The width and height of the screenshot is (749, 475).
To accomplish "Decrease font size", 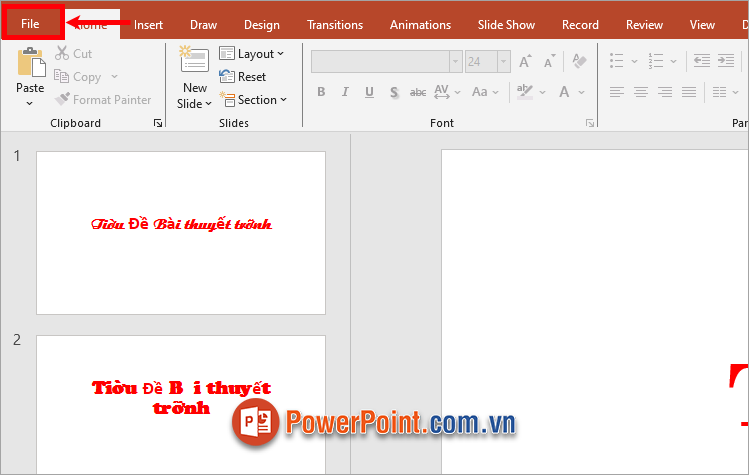I will [549, 61].
